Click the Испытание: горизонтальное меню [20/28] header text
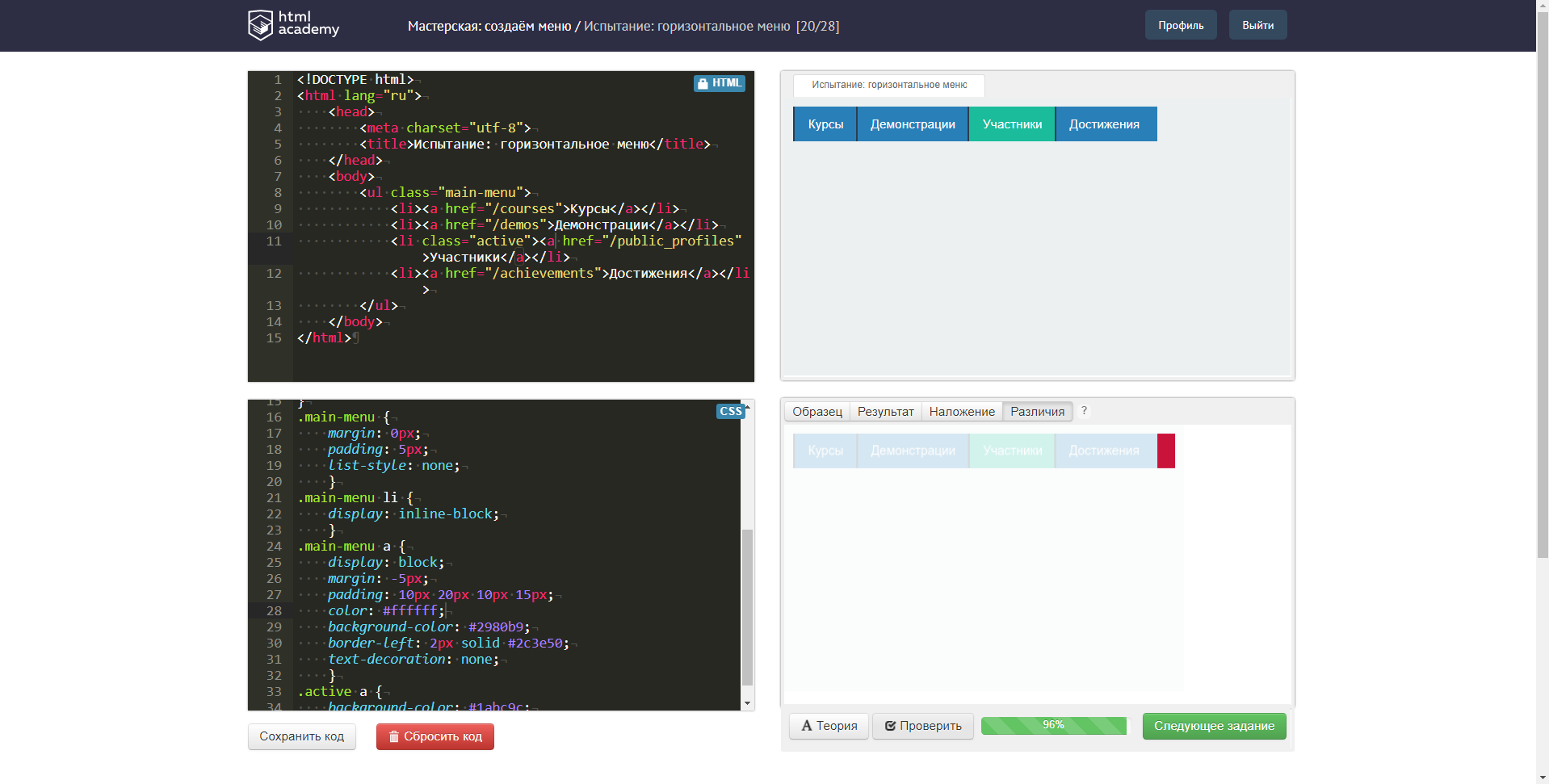This screenshot has height=784, width=1549. tap(712, 26)
